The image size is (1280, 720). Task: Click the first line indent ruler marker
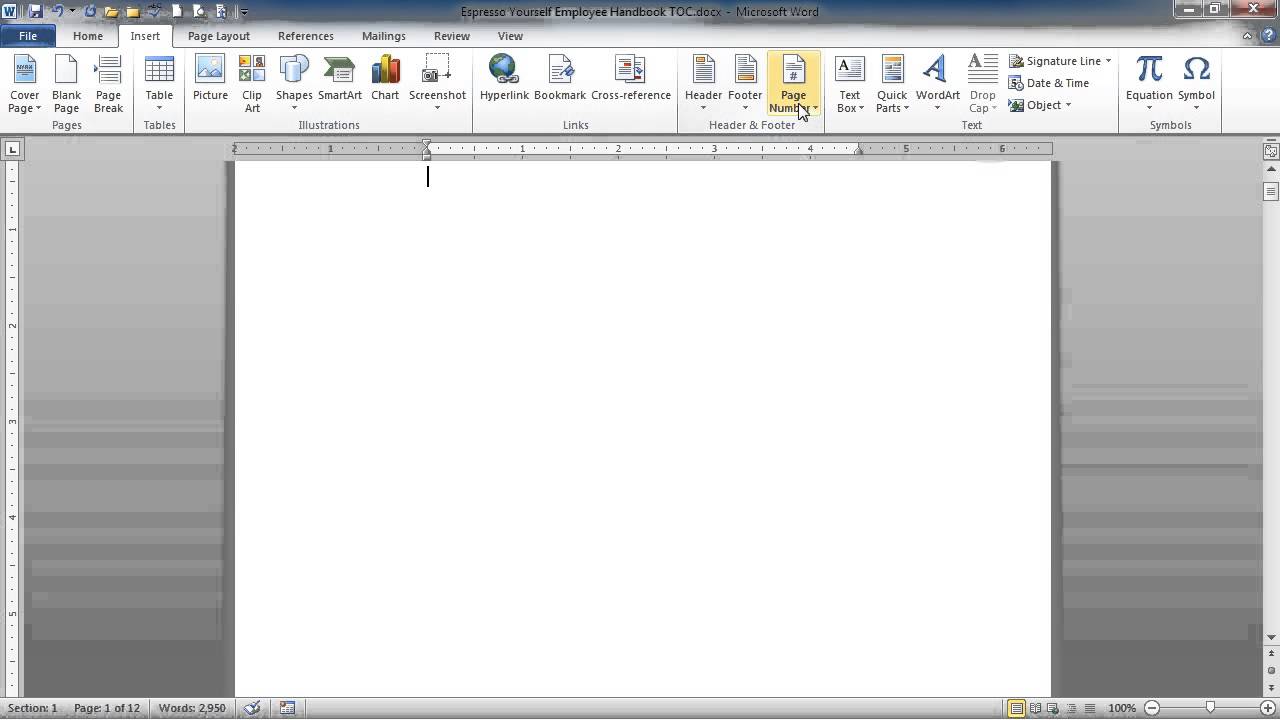(427, 144)
